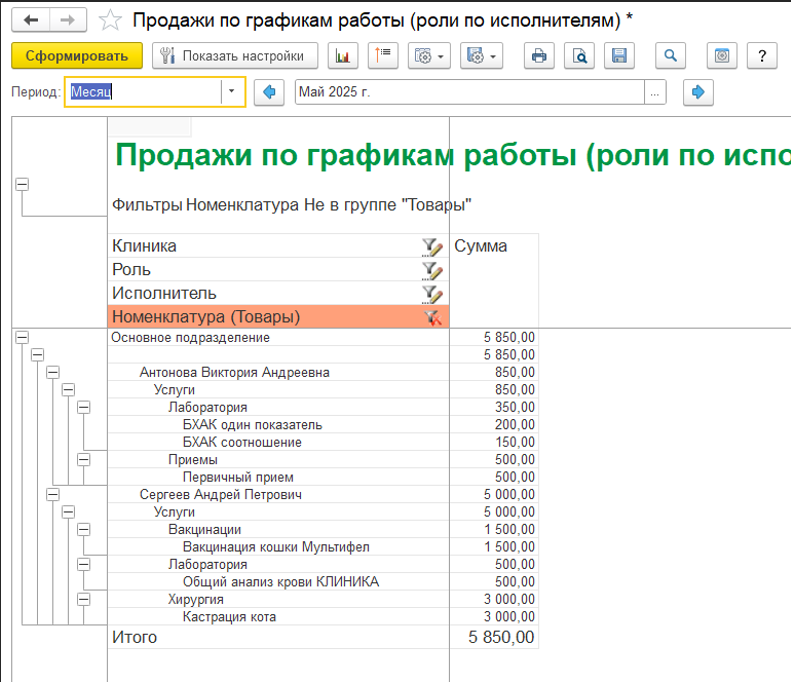
Task: Click the screenshot settings toolbar icon
Action: [x=722, y=55]
